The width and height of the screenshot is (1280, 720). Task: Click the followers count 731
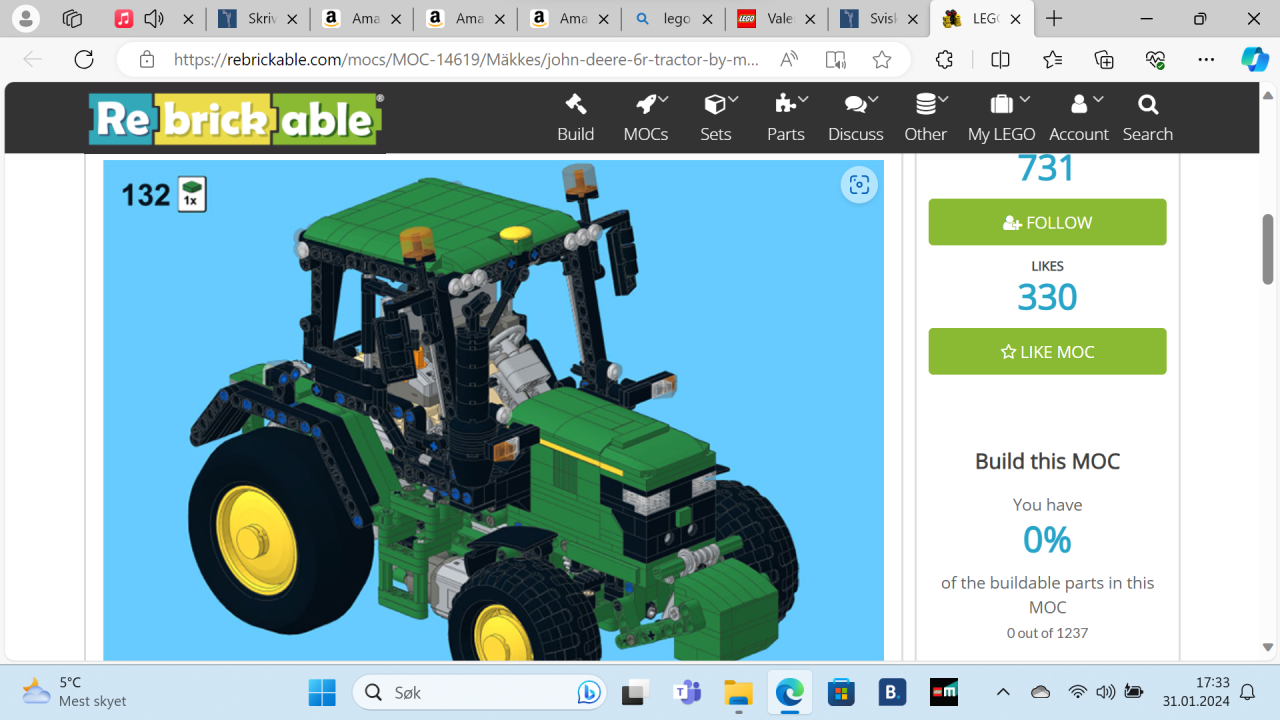tap(1047, 168)
